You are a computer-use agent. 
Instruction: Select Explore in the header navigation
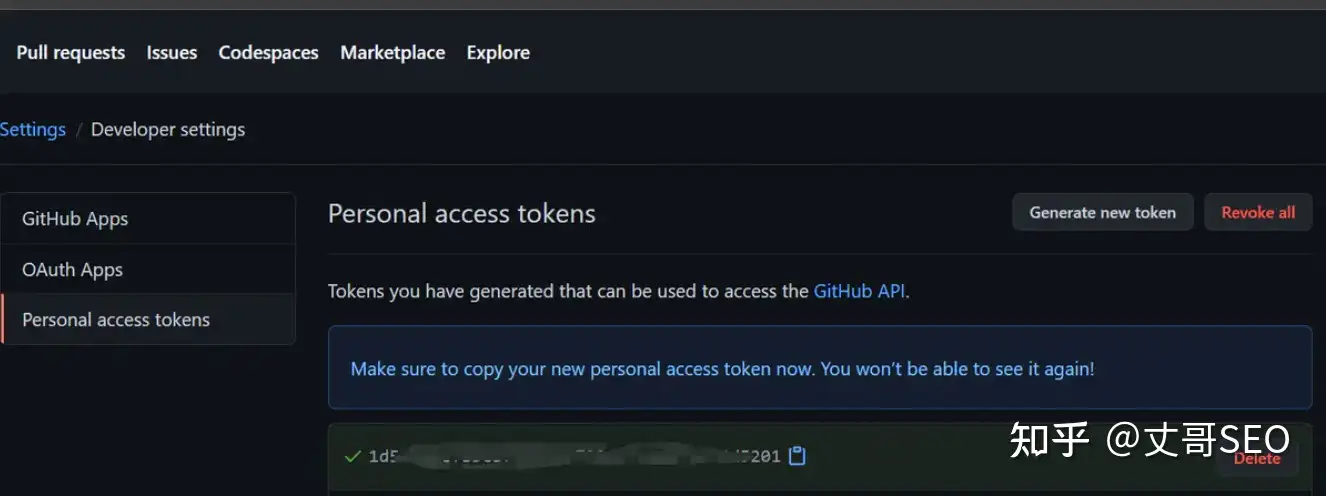498,53
